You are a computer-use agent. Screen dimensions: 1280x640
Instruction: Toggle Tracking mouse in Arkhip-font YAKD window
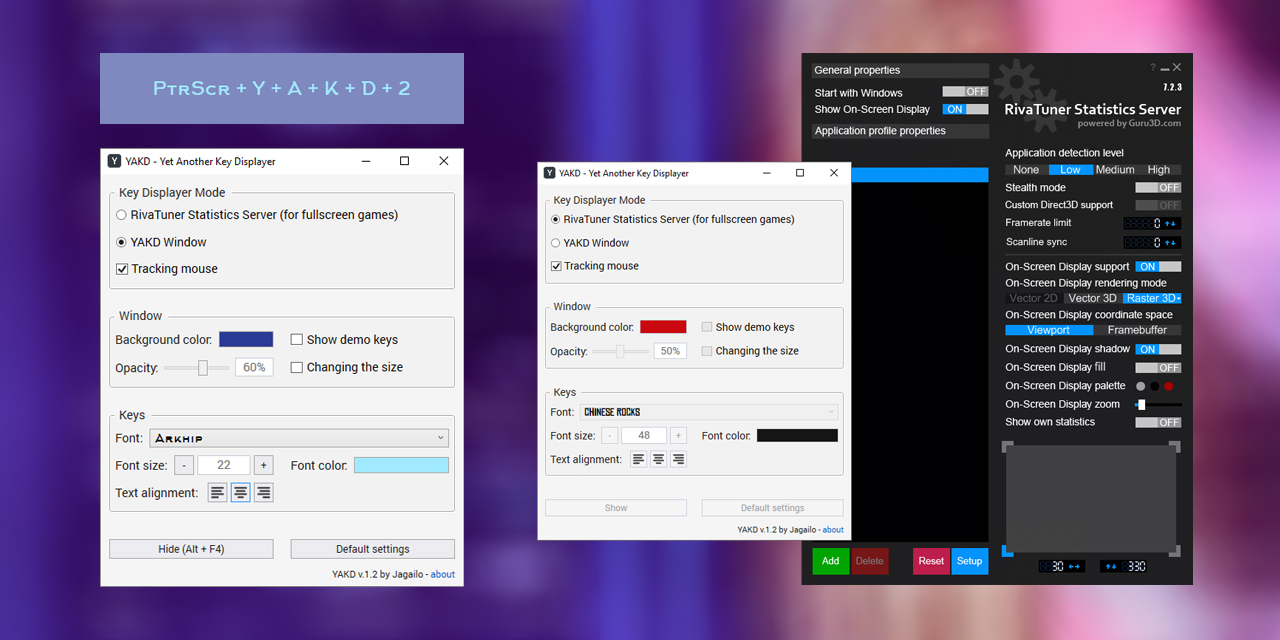tap(166, 269)
